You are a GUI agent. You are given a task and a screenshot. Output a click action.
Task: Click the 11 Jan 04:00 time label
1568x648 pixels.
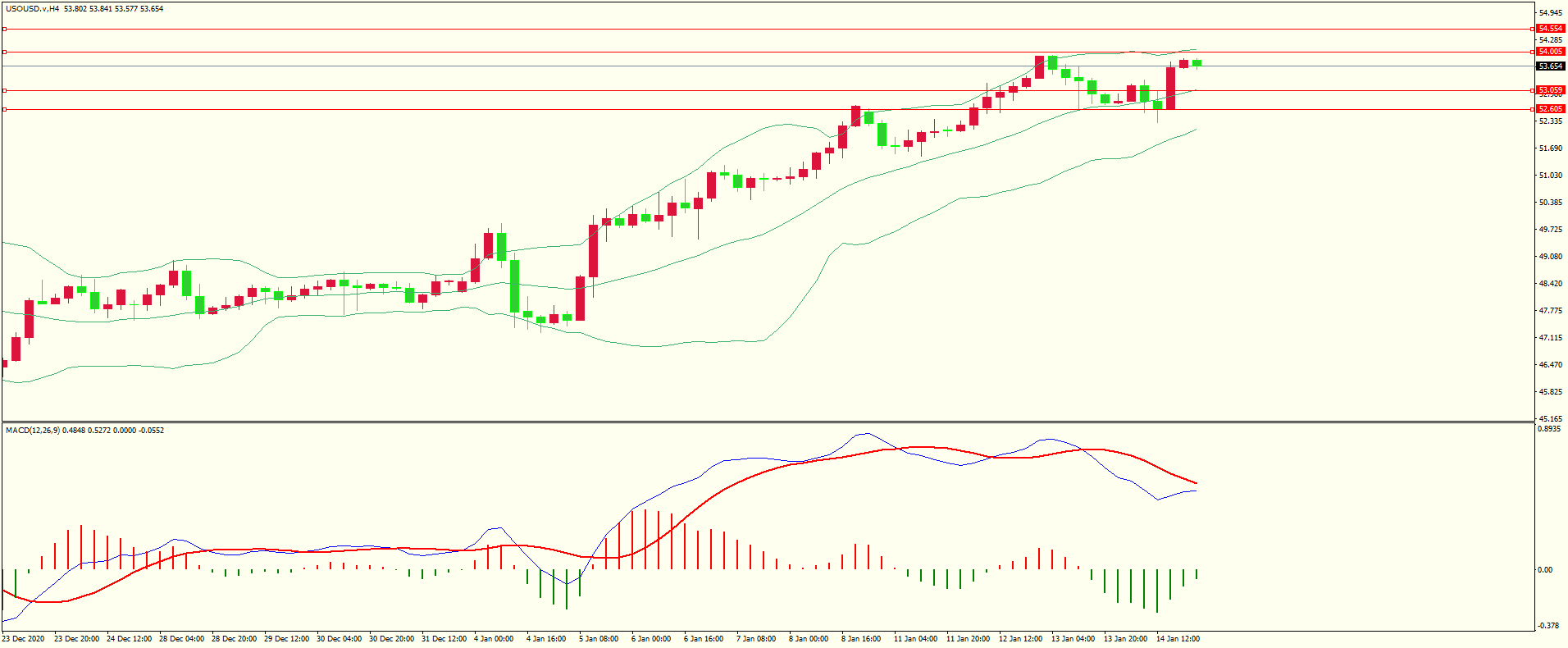[915, 639]
